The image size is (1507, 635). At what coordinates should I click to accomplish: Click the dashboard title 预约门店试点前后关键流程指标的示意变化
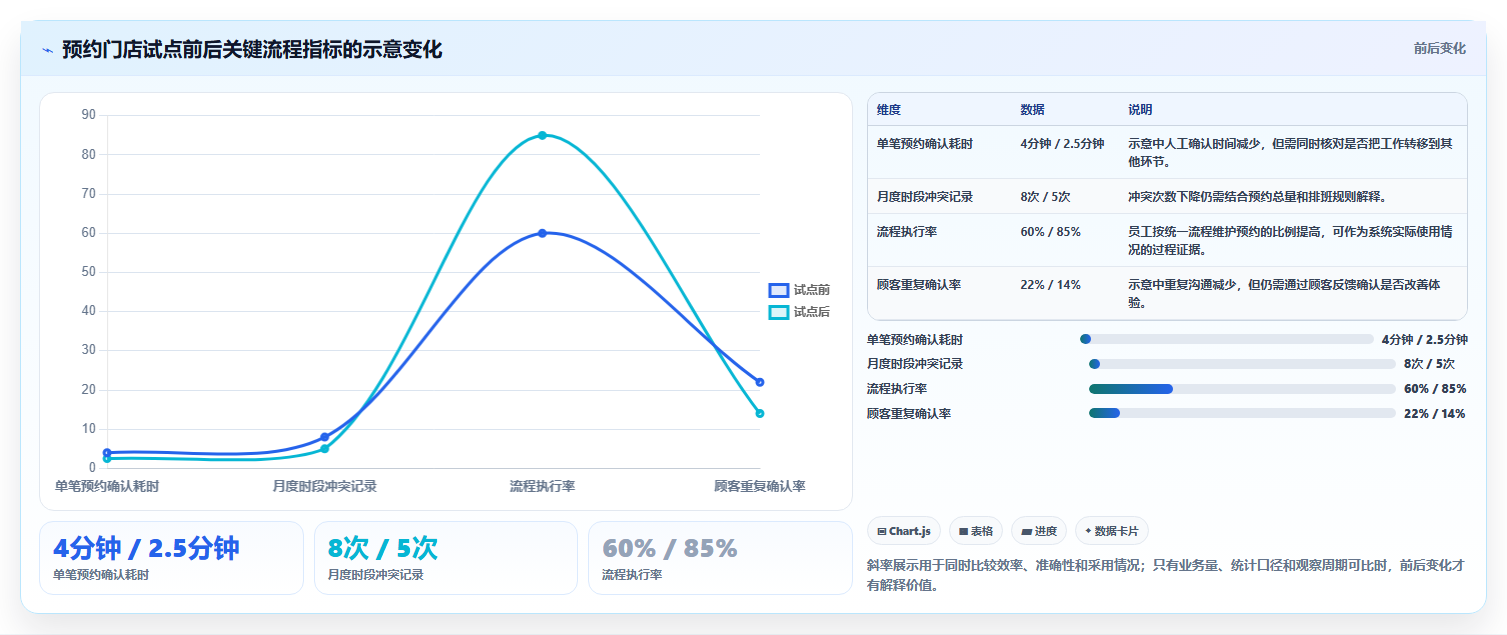[252, 49]
